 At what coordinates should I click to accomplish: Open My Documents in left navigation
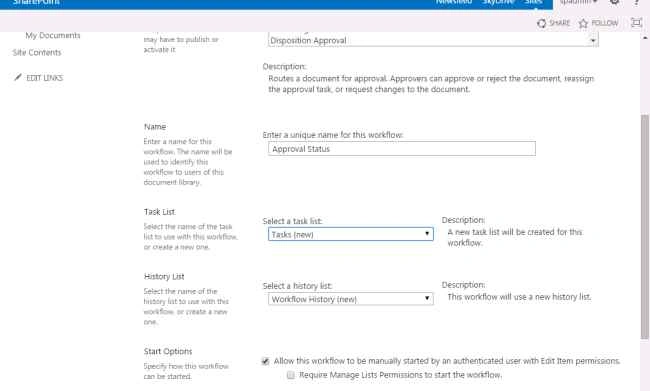(x=53, y=35)
